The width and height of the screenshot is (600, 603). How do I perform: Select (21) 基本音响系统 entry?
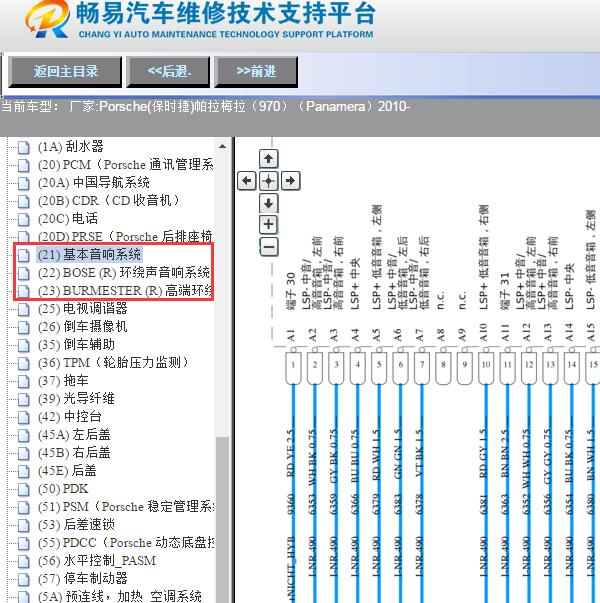click(90, 255)
